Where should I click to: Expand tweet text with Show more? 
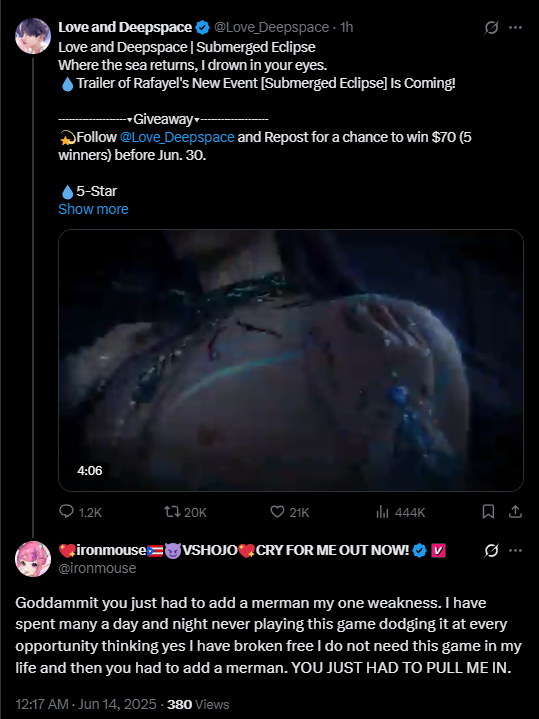coord(93,209)
